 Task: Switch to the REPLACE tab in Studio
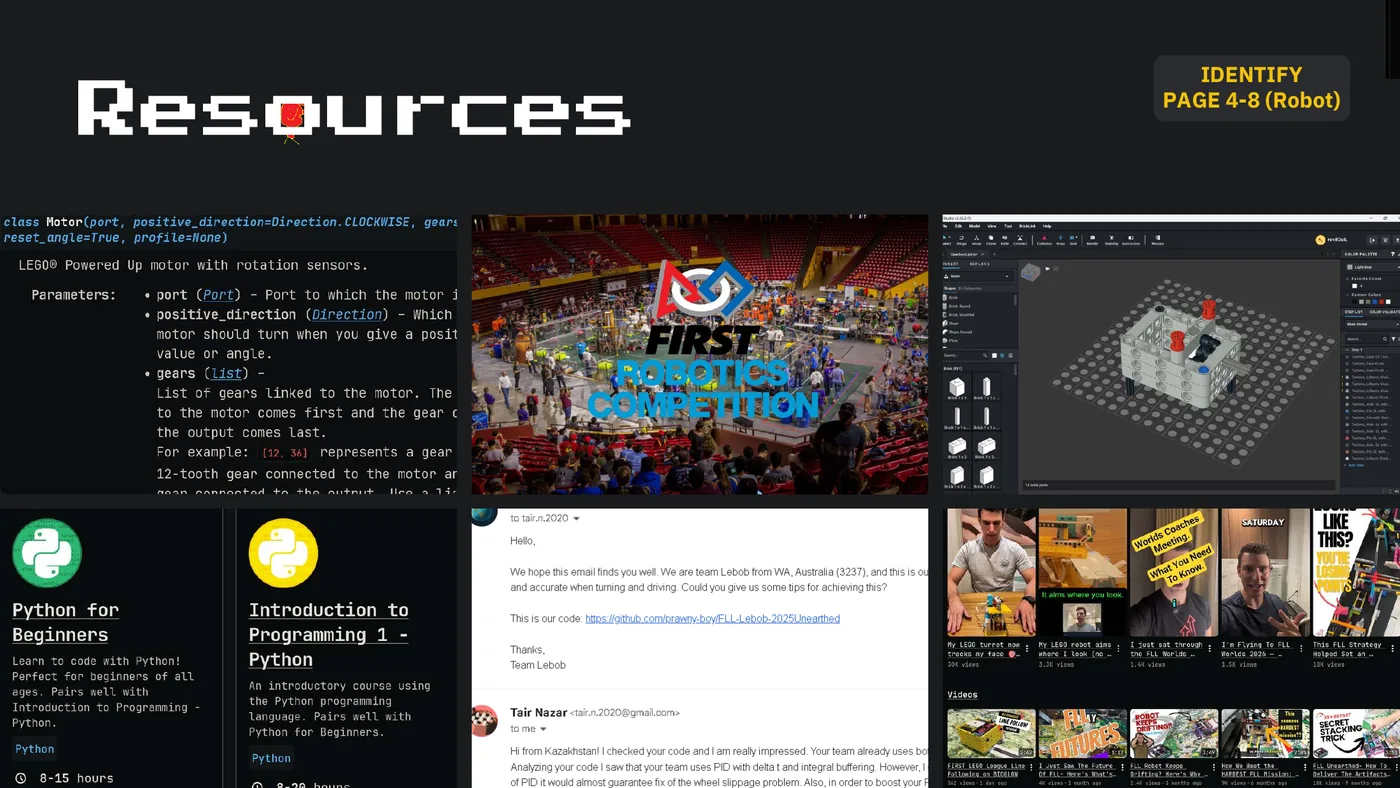(x=979, y=264)
